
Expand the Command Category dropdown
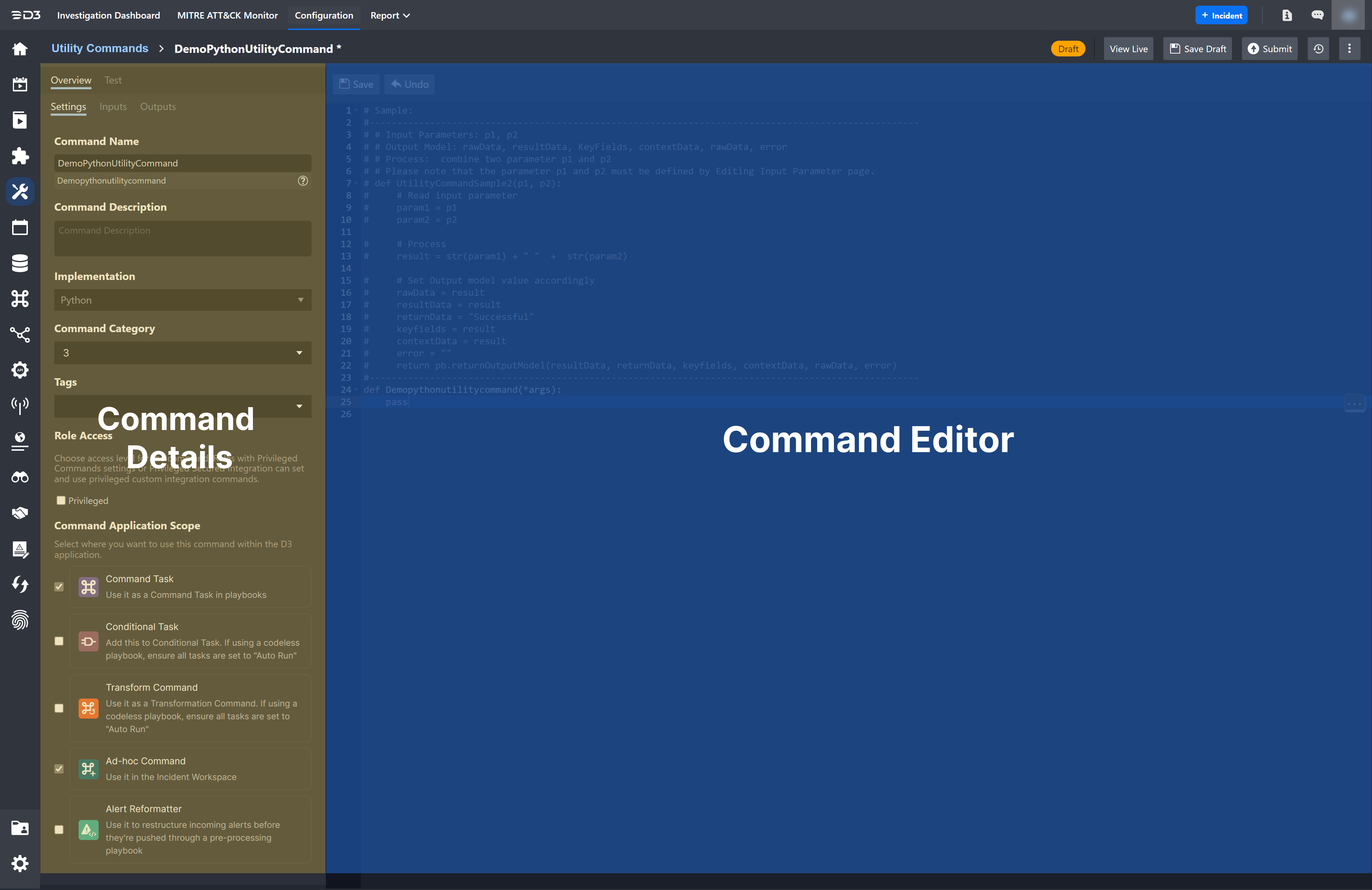(x=183, y=353)
